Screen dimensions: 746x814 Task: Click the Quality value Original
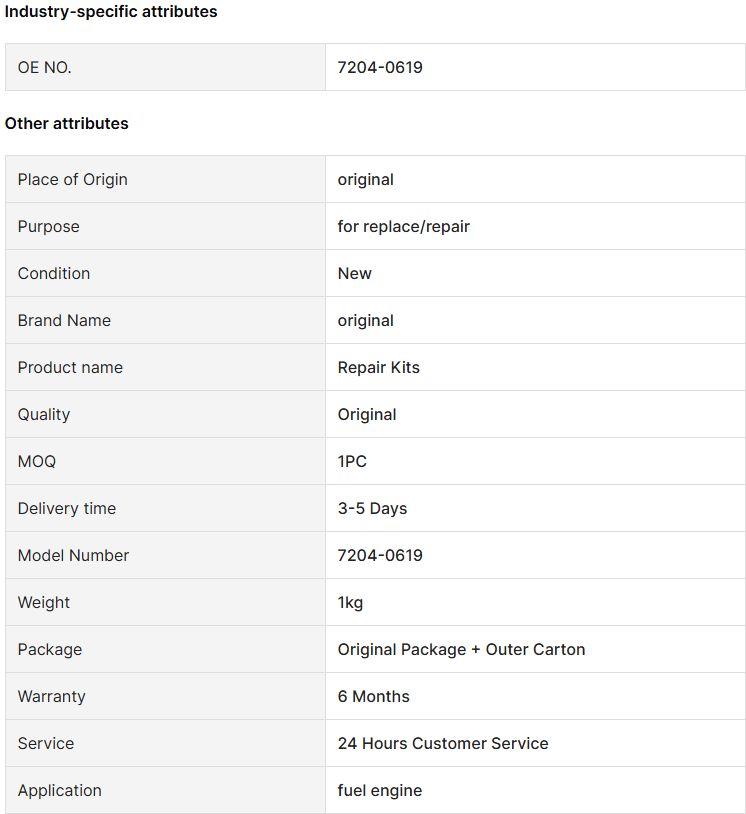367,415
